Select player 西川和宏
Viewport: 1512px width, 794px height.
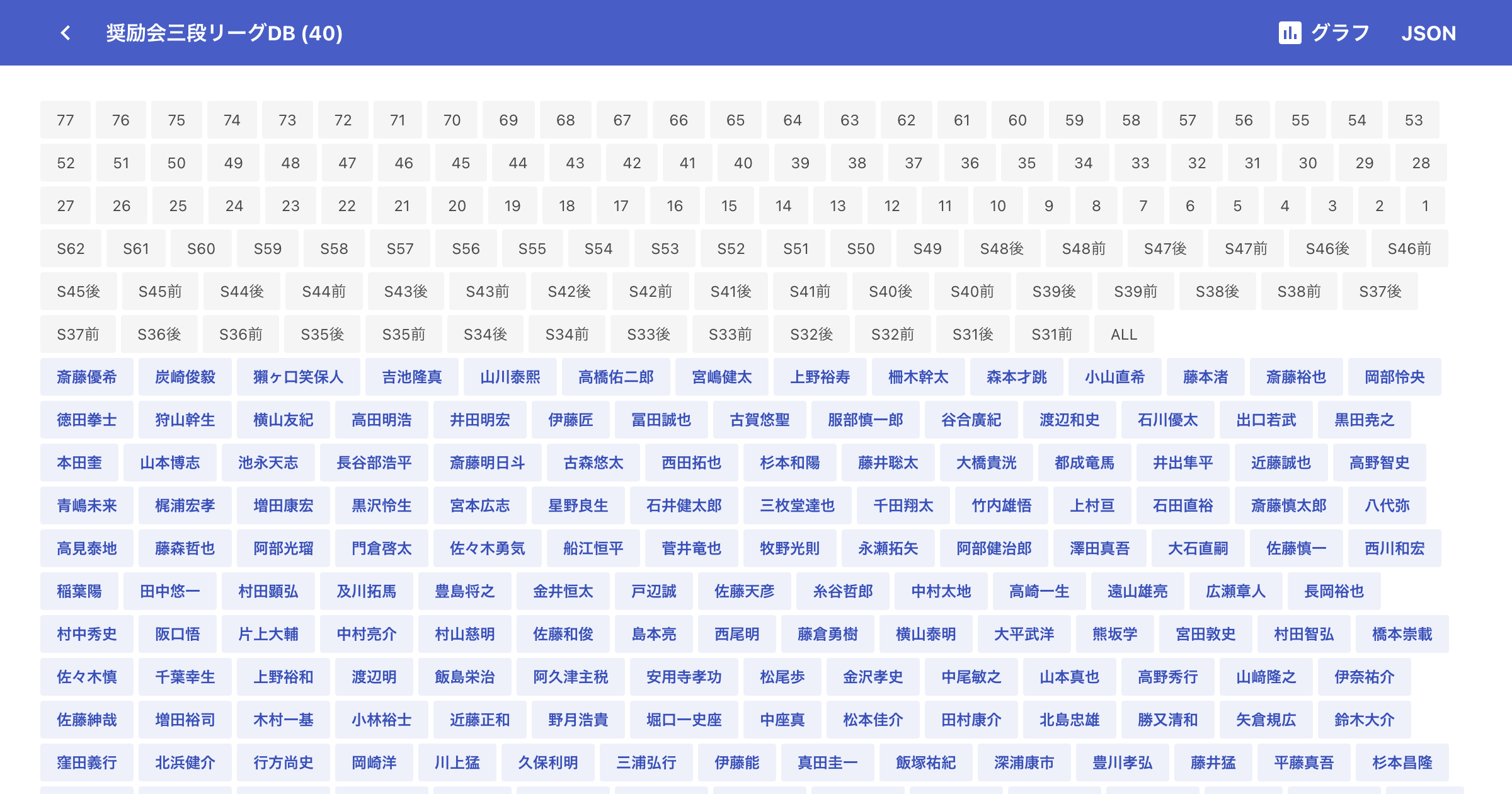[1395, 548]
